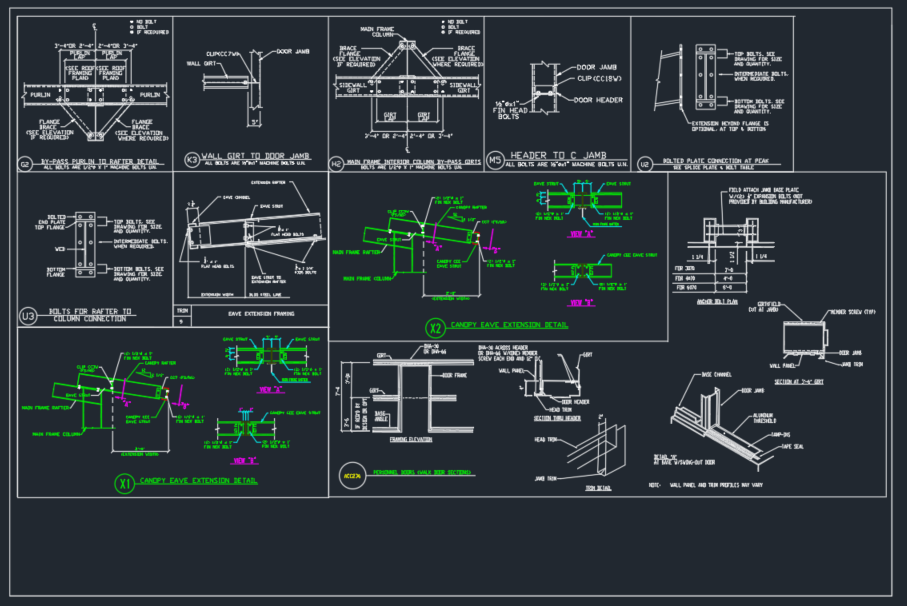The image size is (907, 606).
Task: Select "MAIN FRAME INTERIOR COLUMN BY-PASS GIRTS" title
Action: (414, 162)
